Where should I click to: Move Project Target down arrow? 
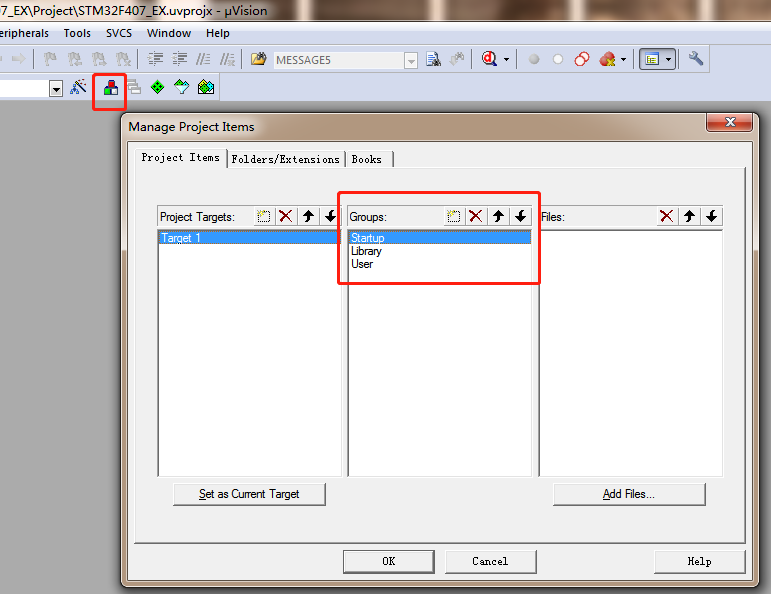330,216
